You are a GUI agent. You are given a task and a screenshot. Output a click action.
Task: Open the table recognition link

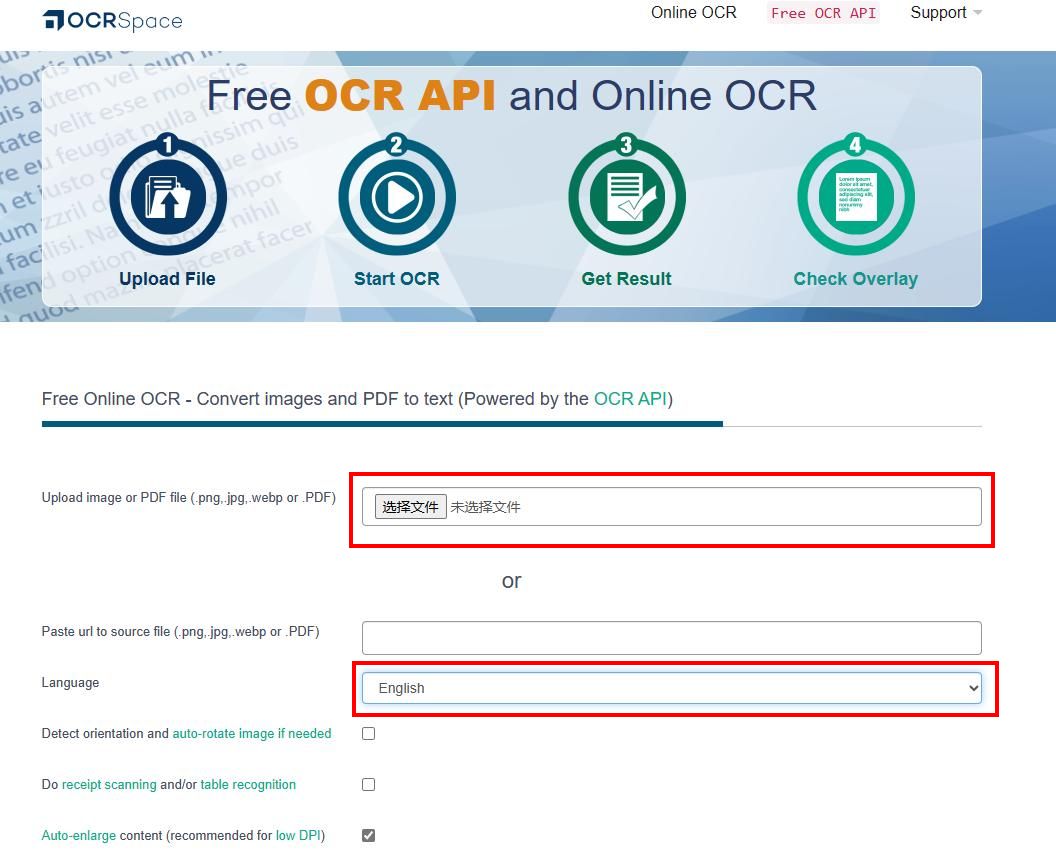tap(248, 784)
